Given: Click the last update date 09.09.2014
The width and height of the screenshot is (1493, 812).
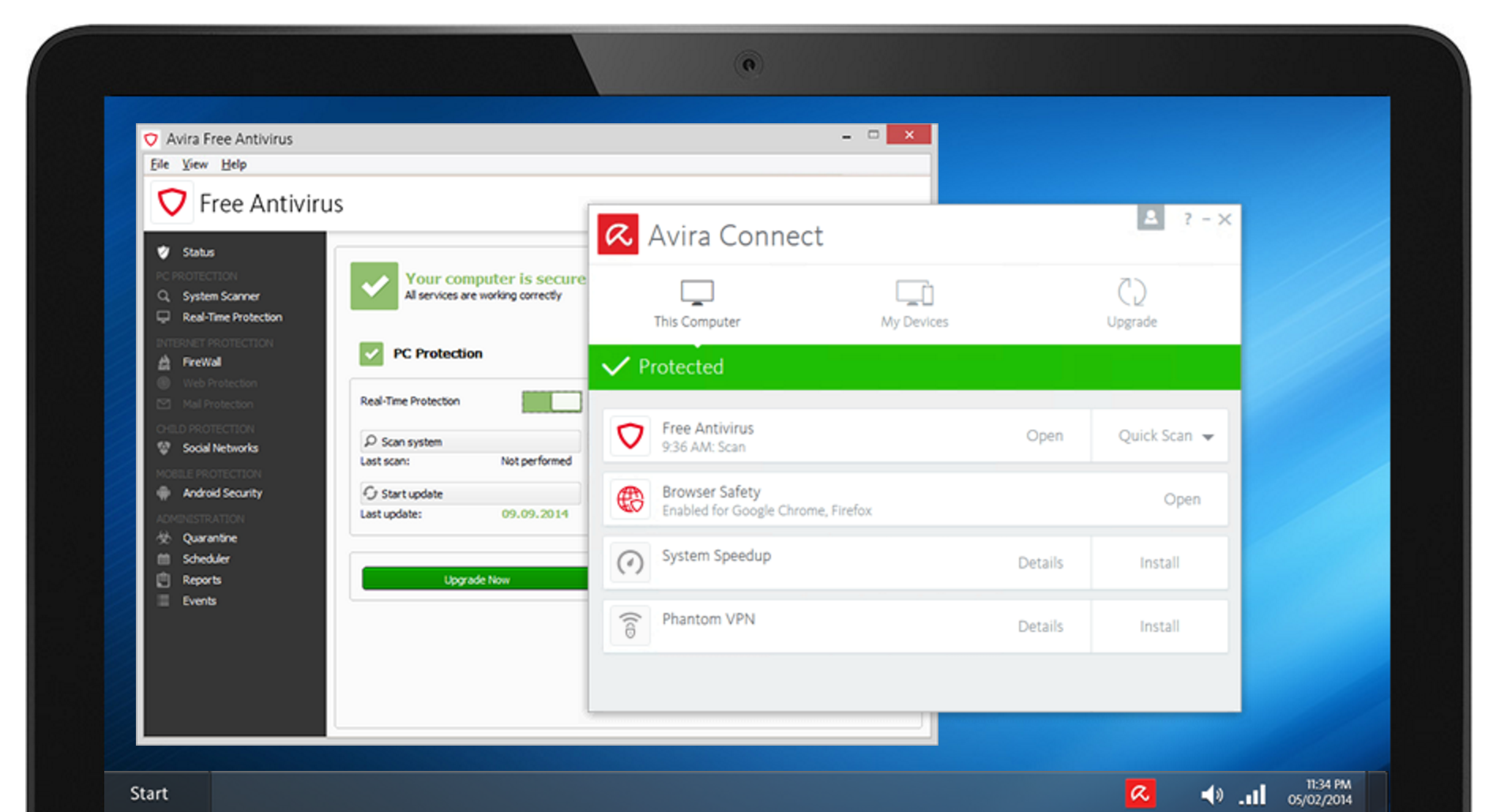Looking at the screenshot, I should [x=535, y=514].
